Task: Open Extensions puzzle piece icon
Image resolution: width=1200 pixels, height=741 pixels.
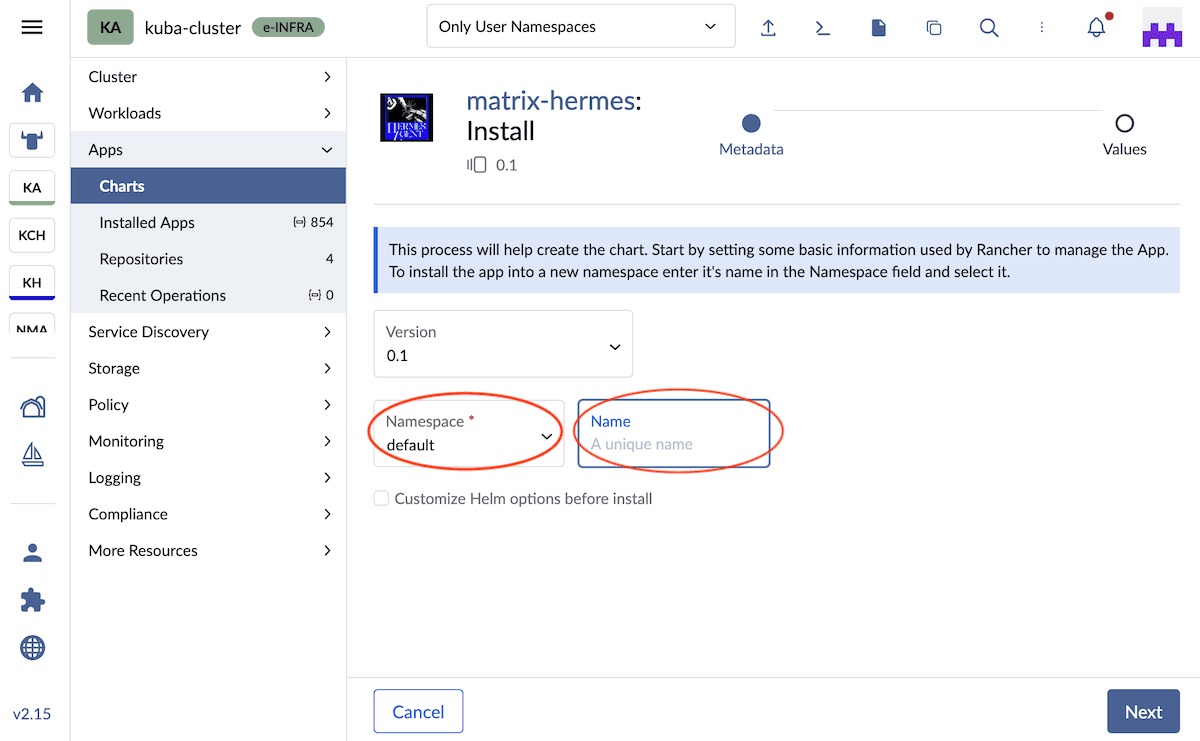Action: tap(32, 600)
